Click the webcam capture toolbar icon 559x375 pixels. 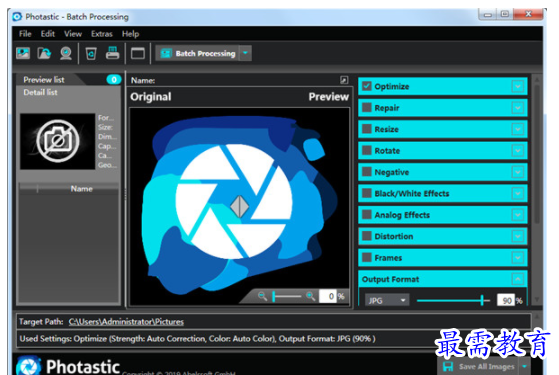click(x=66, y=53)
